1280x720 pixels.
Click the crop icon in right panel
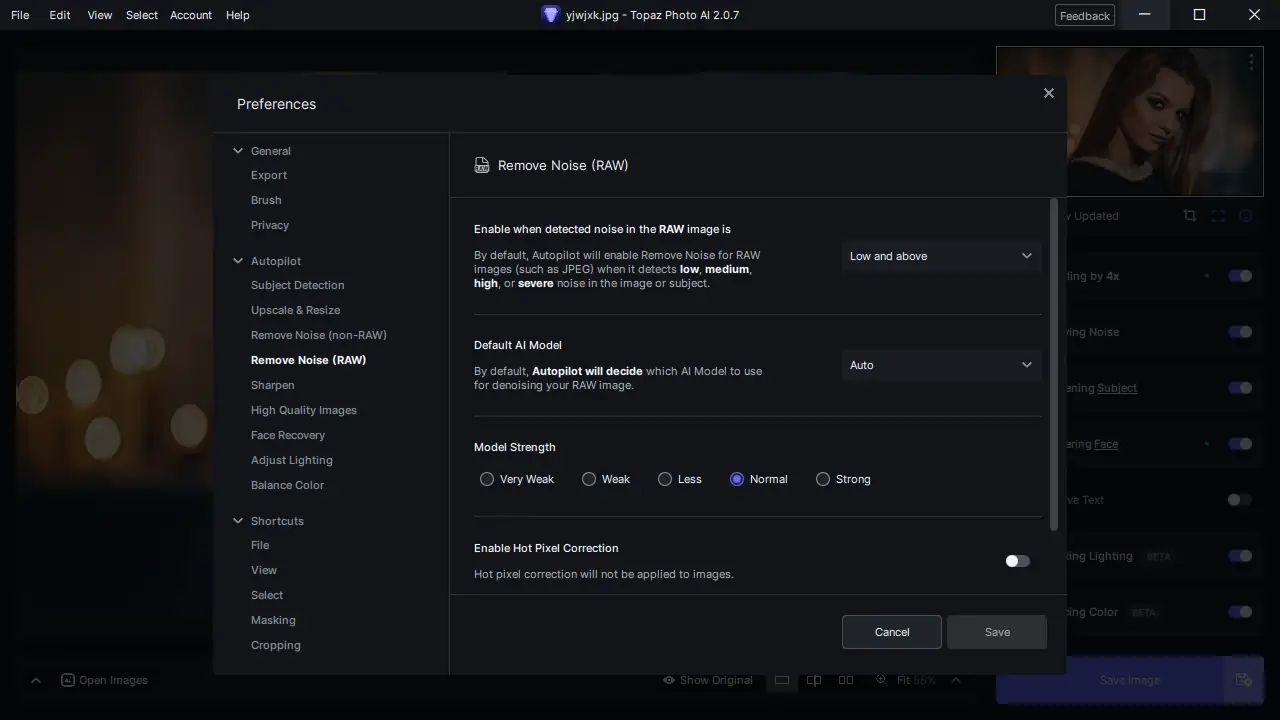click(x=1189, y=216)
